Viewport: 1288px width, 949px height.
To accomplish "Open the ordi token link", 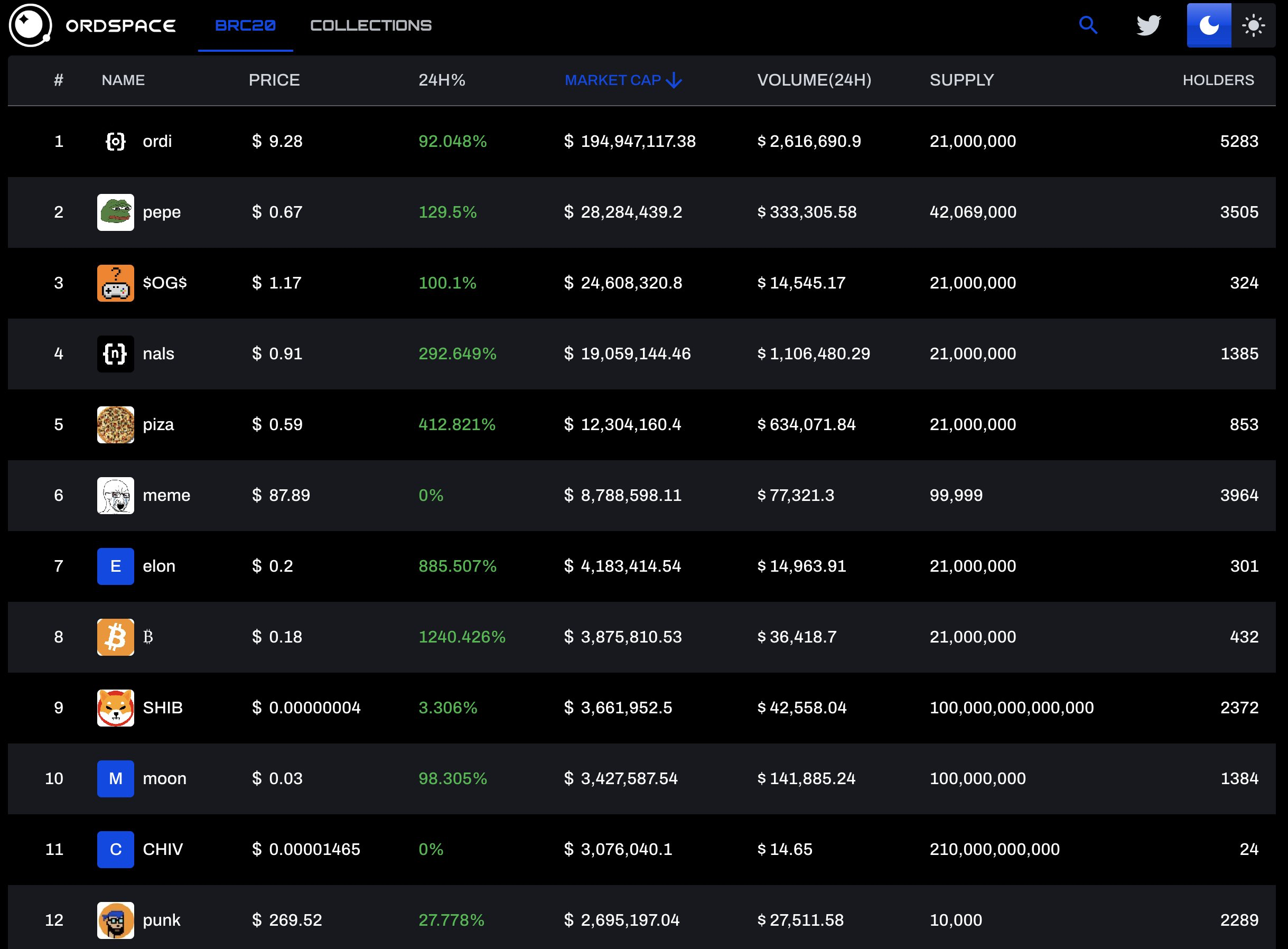I will [157, 141].
